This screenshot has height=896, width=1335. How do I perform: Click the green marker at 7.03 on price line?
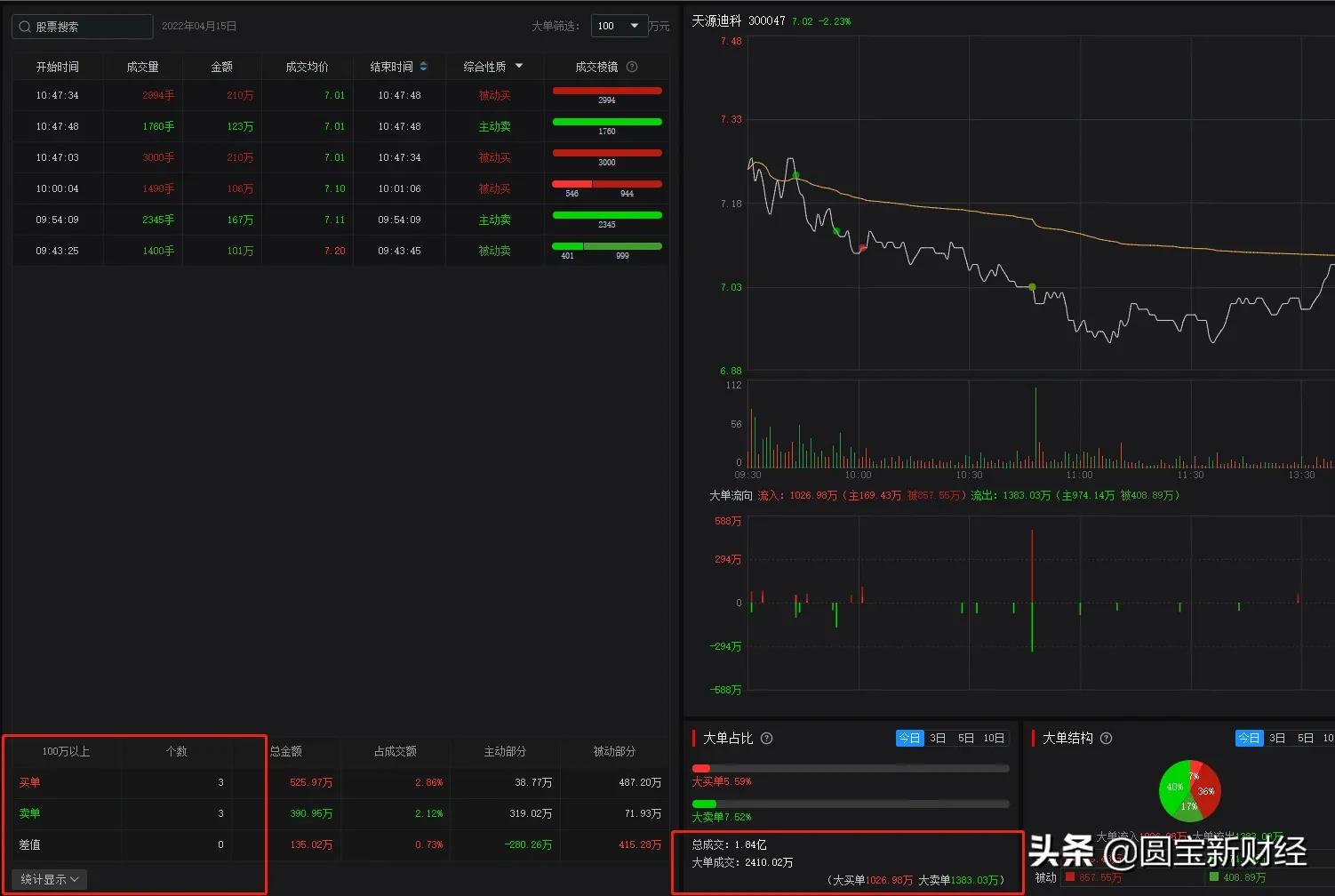1032,287
